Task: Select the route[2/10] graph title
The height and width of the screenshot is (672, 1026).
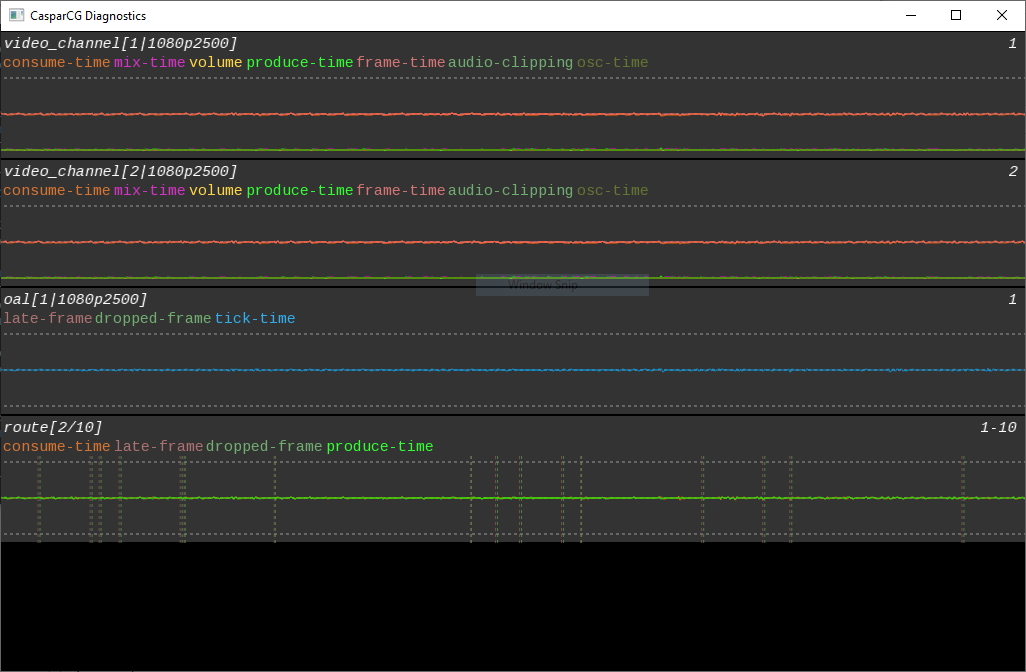Action: coord(53,427)
